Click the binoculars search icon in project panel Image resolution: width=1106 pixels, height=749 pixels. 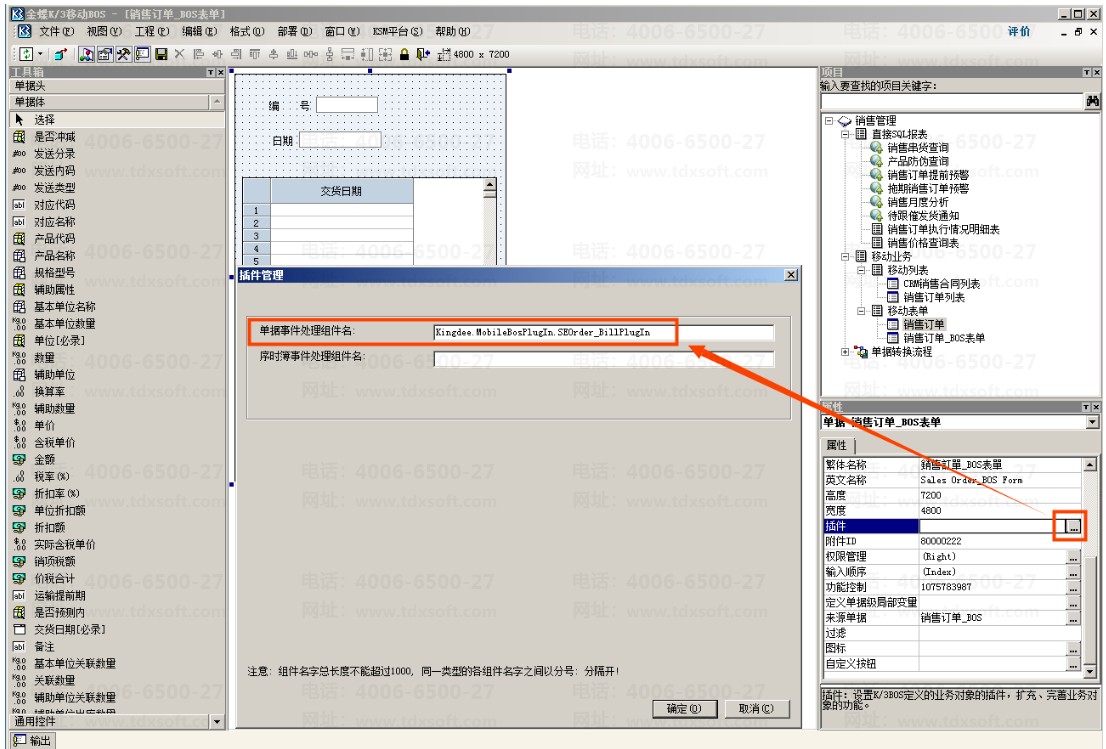point(1092,102)
